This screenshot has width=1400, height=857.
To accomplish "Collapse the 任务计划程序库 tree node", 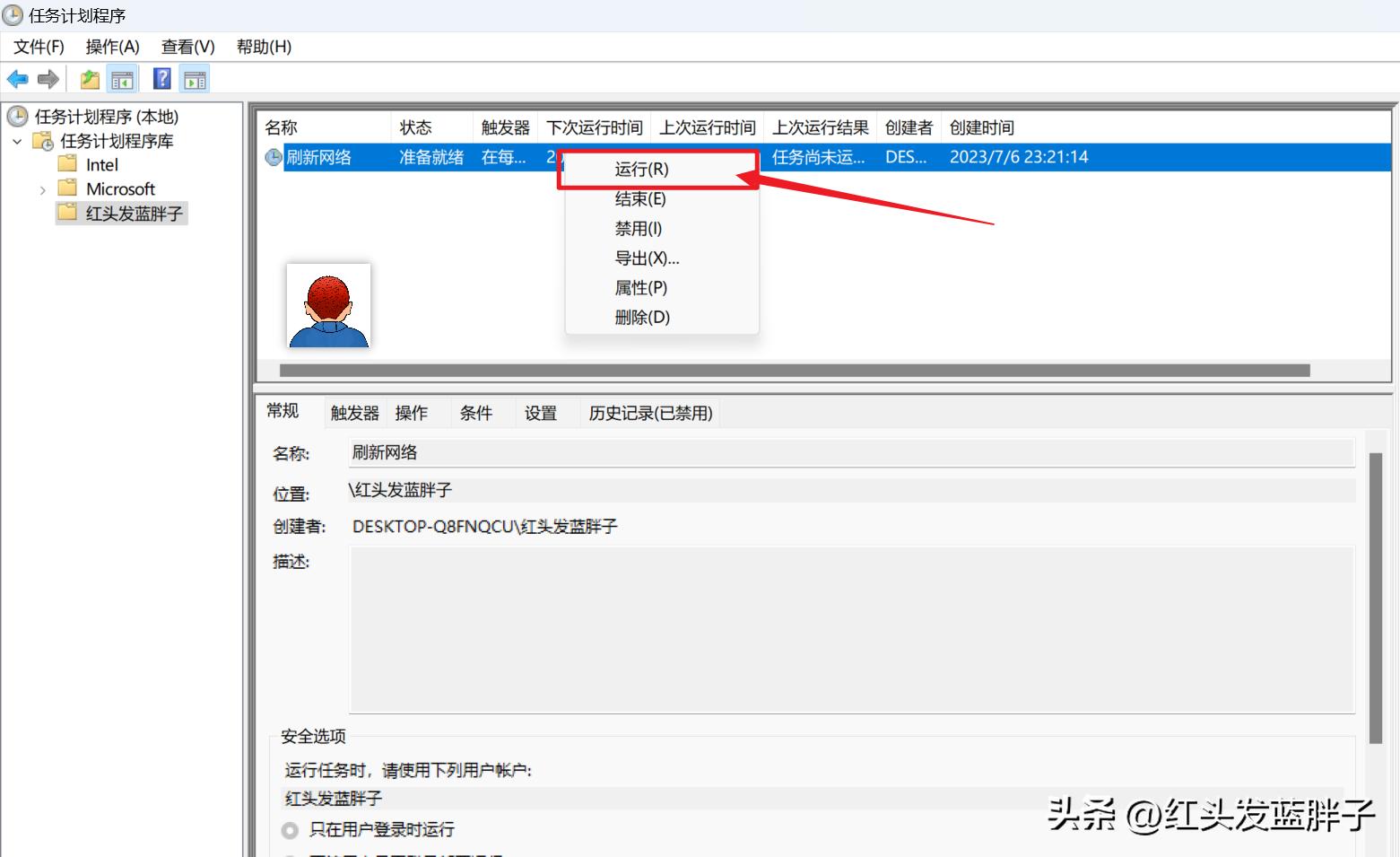I will click(16, 140).
